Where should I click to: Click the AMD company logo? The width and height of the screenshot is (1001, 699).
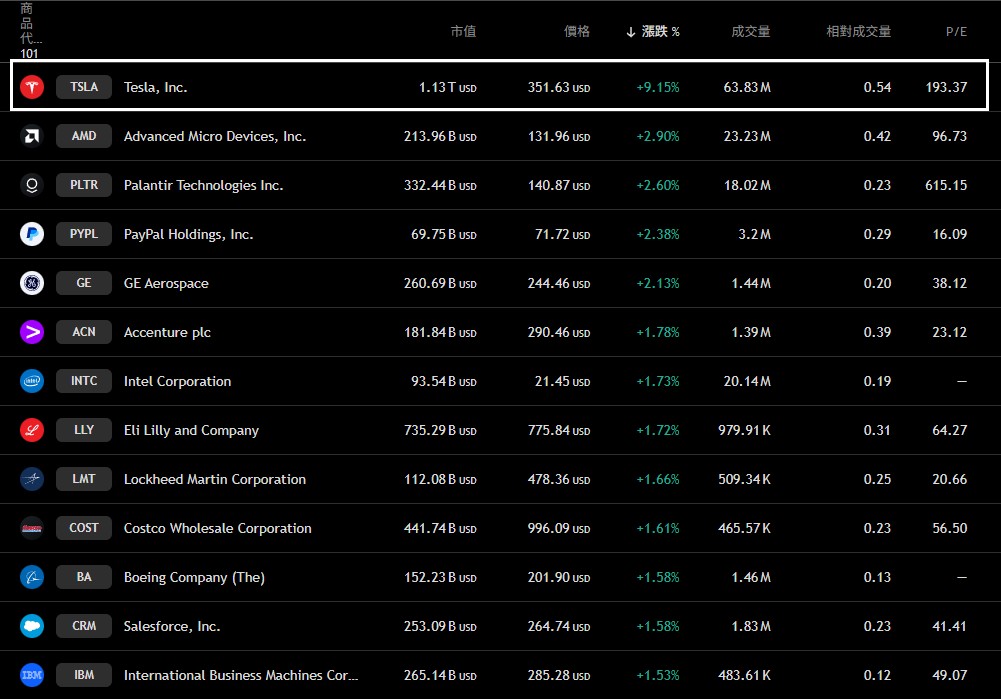point(32,136)
